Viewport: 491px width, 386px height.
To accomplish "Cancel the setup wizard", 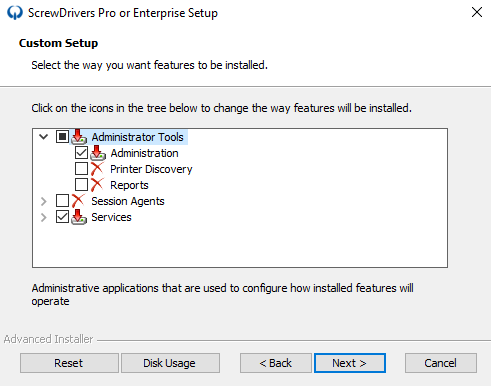I will tap(441, 363).
